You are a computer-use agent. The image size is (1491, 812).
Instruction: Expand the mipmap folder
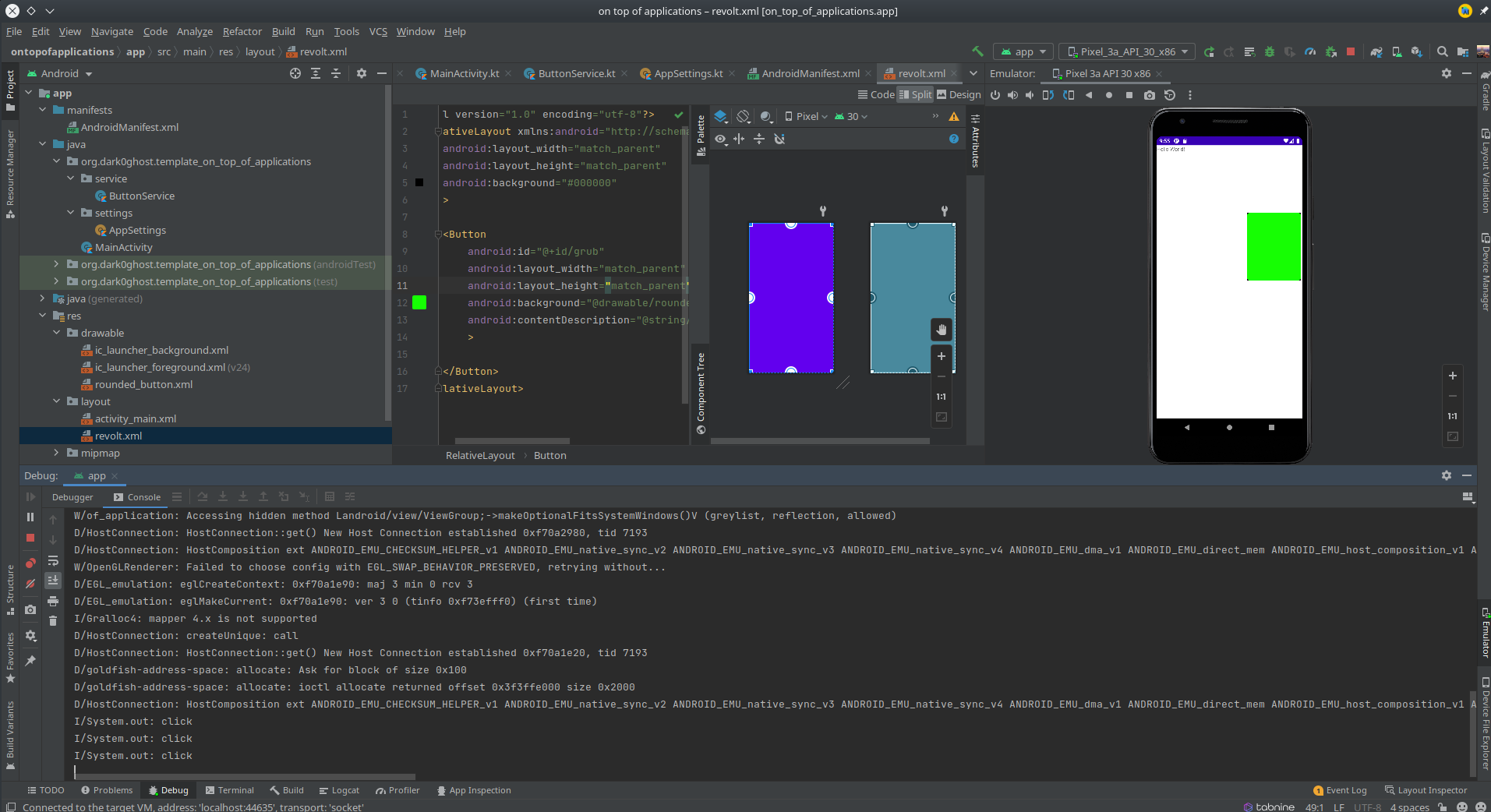tap(57, 453)
